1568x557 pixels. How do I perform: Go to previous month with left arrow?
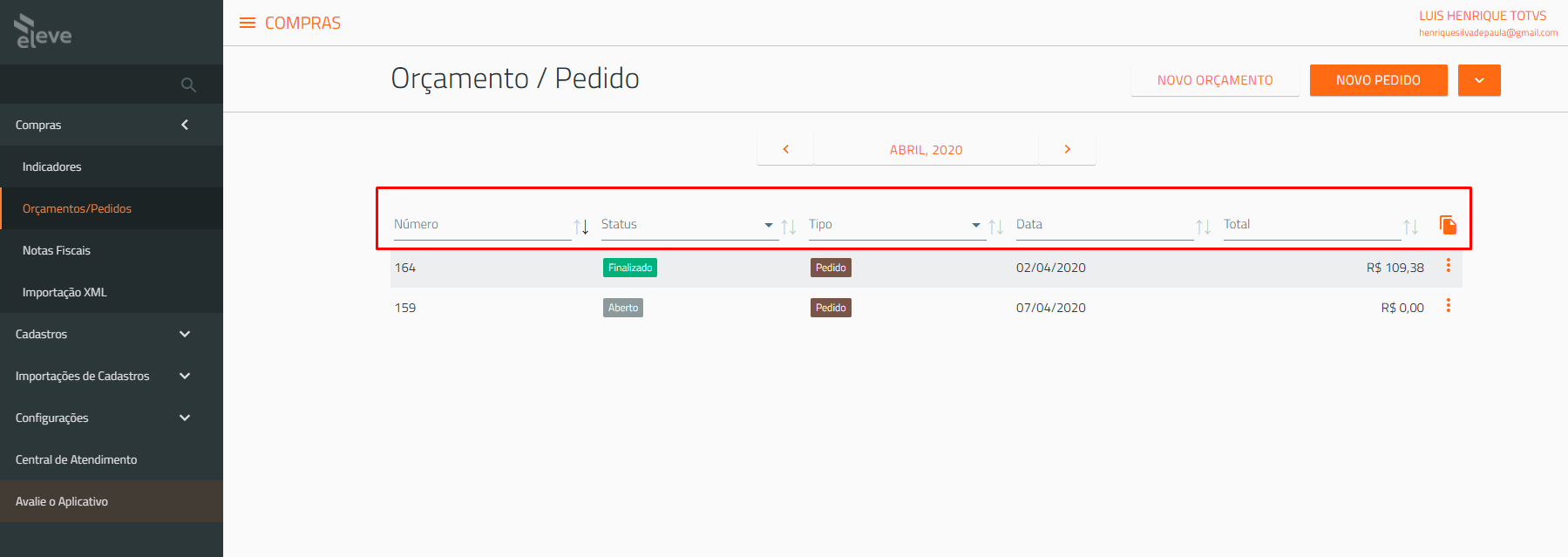click(x=785, y=149)
